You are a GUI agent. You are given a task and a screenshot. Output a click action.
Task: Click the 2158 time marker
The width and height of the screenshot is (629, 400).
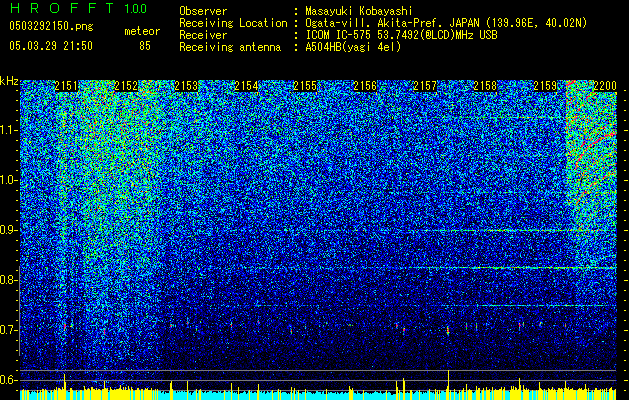485,86
